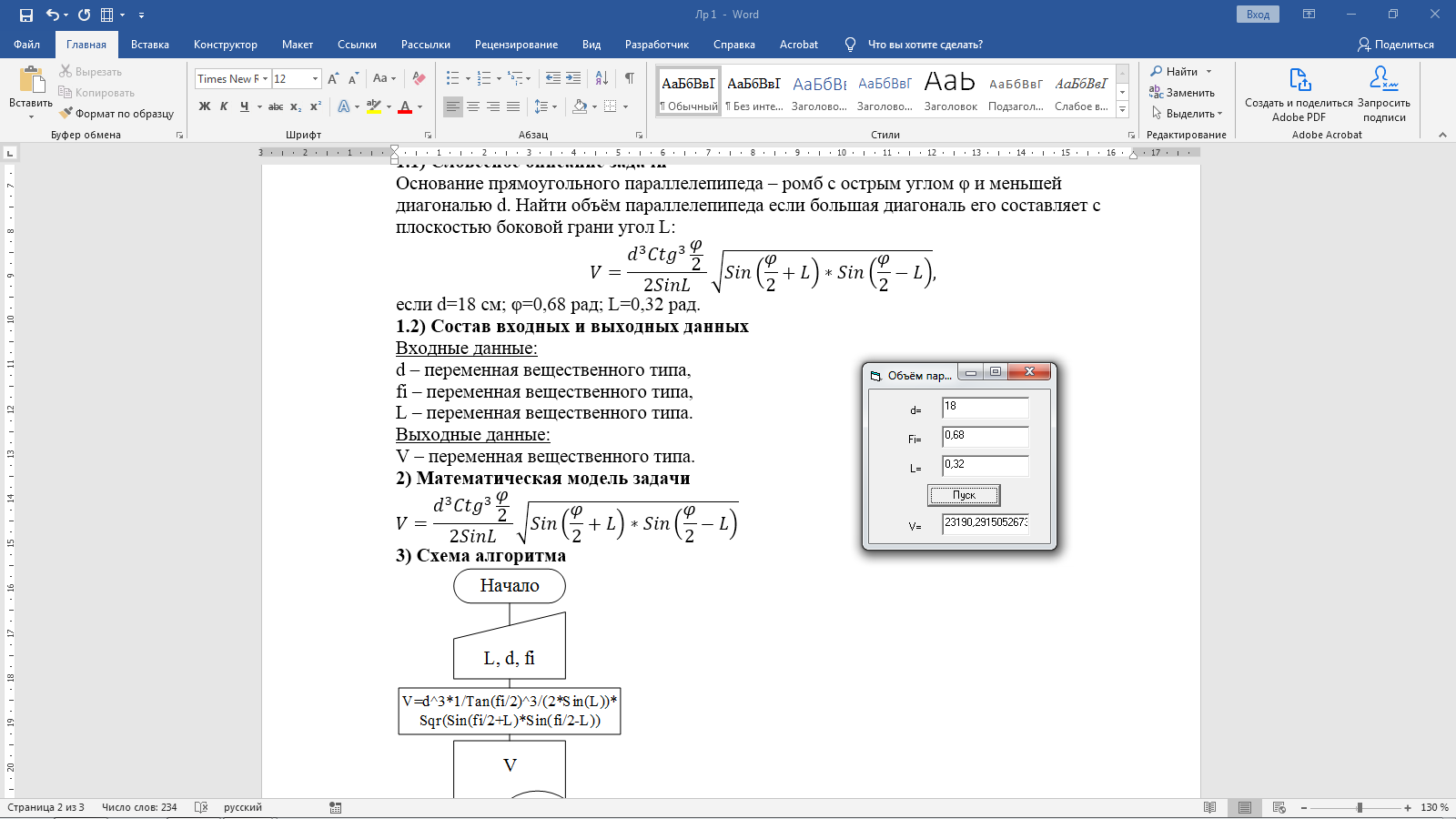Create a numbered list
This screenshot has width=1456, height=819.
coord(484,78)
